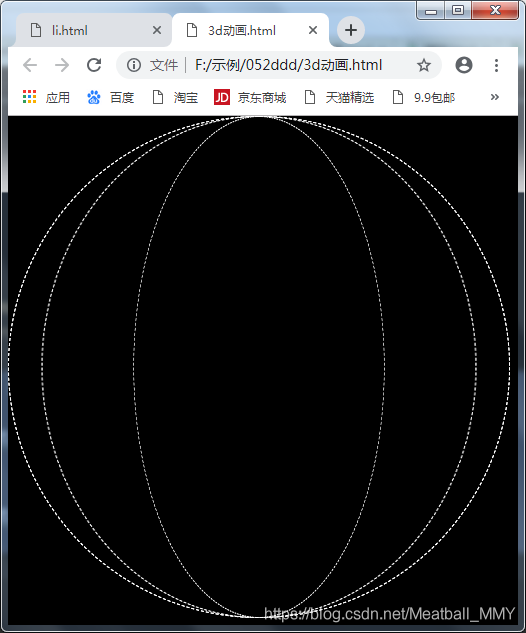Open the 天猫精选 bookmark

point(339,97)
